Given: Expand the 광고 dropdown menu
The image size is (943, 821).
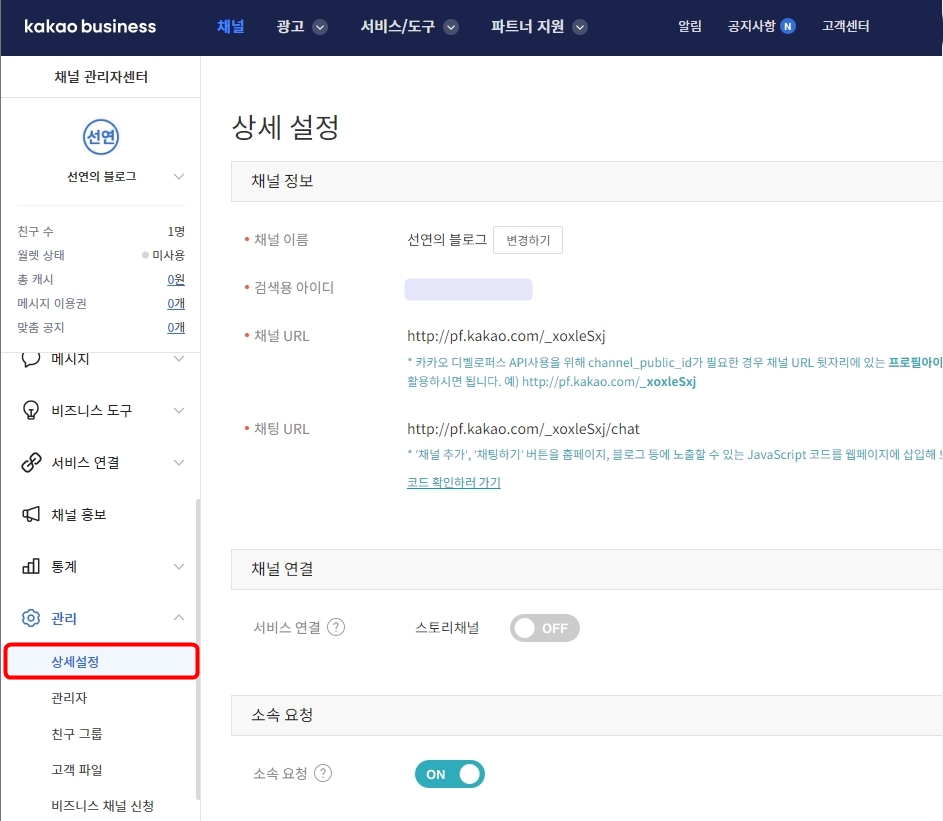Looking at the screenshot, I should pos(301,27).
